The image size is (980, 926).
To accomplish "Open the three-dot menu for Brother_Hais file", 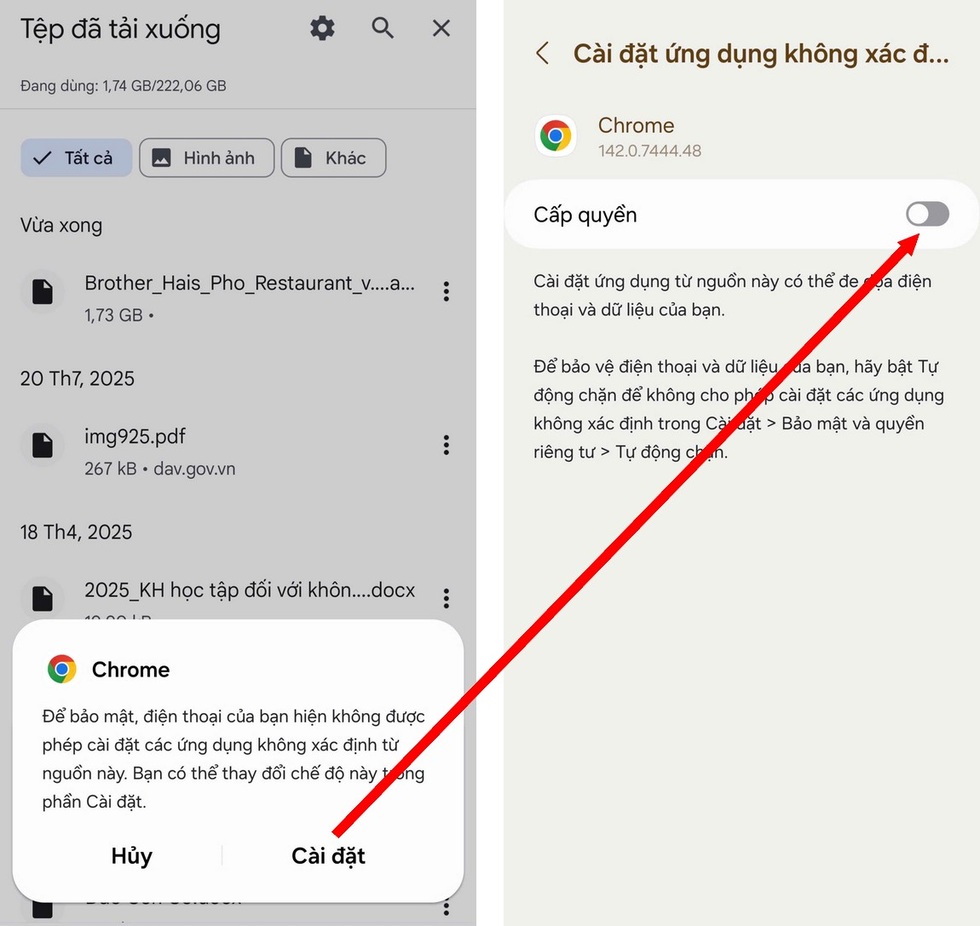I will pos(446,291).
